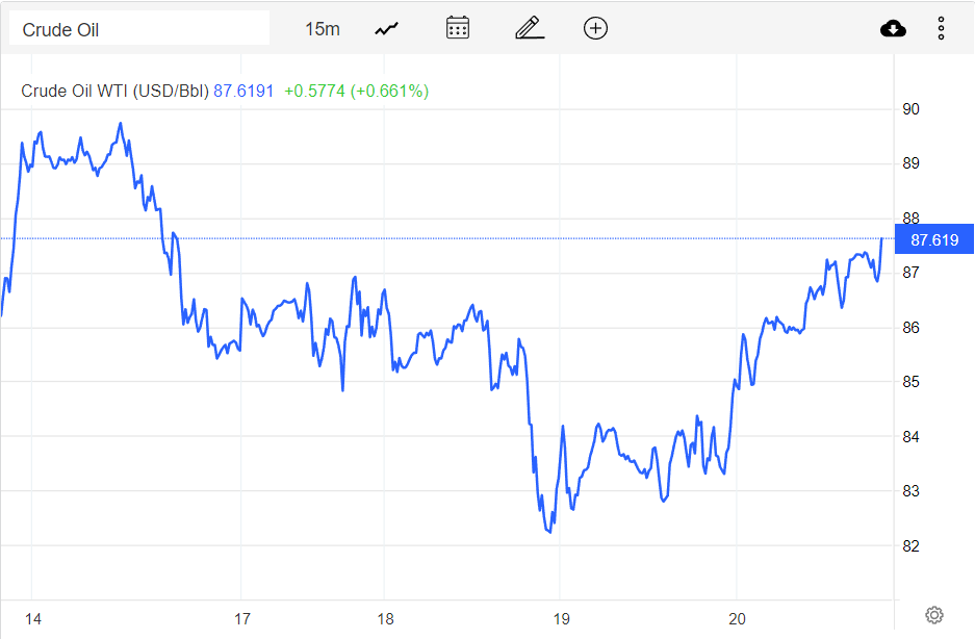This screenshot has width=977, height=639.
Task: Click date marker 17 on the time axis
Action: point(241,619)
